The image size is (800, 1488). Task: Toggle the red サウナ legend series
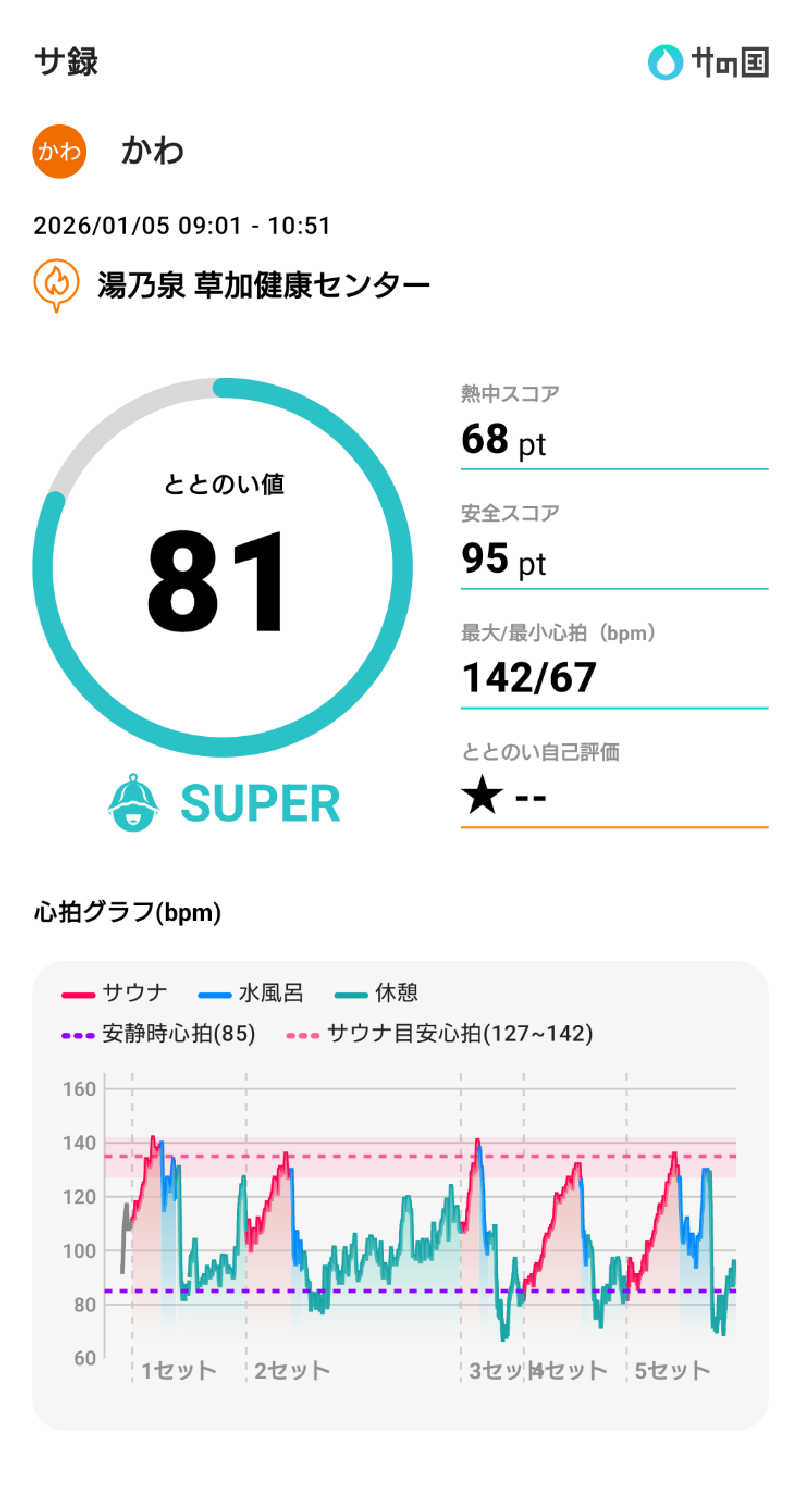[x=115, y=993]
